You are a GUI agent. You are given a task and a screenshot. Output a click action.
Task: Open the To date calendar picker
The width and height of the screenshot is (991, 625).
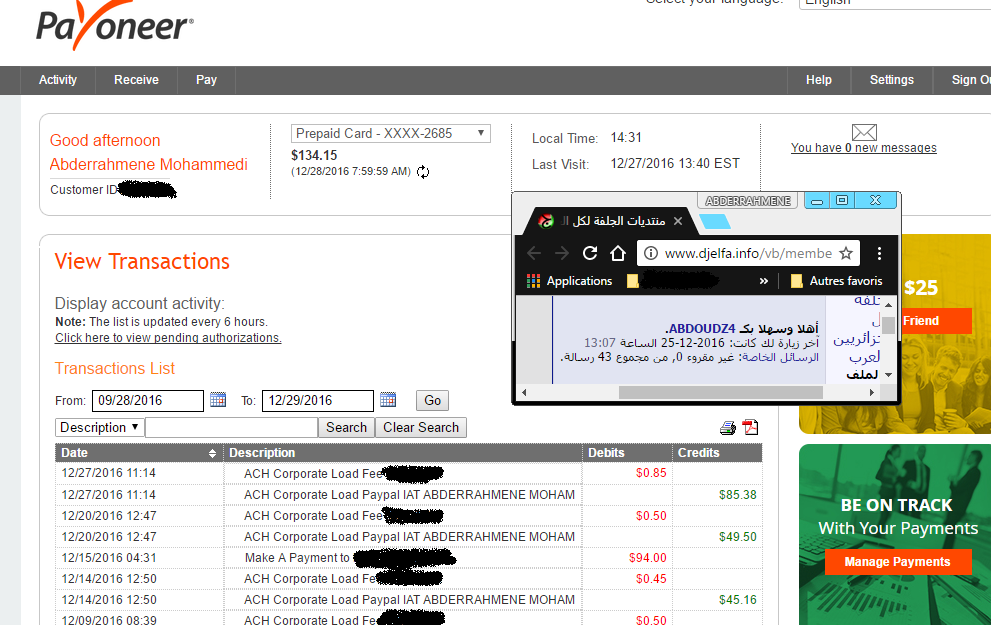pos(388,400)
